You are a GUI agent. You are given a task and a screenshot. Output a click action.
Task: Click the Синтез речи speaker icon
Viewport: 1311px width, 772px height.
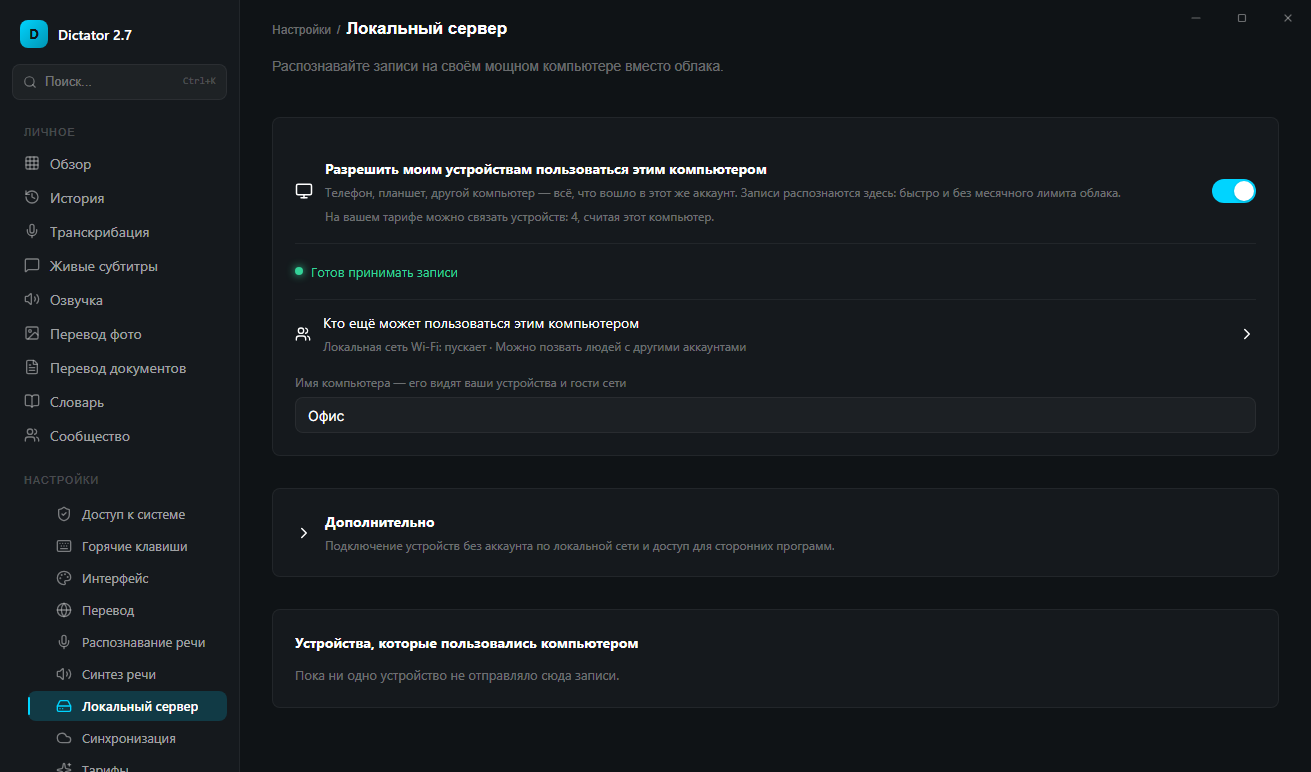point(64,674)
